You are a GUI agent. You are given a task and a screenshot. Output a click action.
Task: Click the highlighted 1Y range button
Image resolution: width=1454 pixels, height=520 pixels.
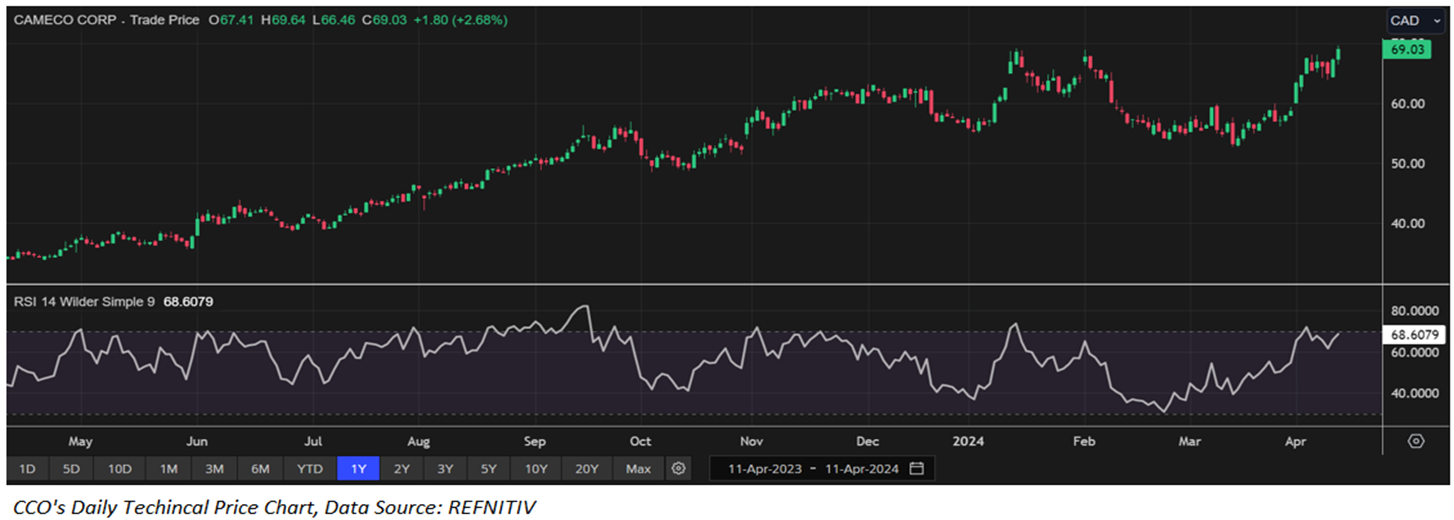pyautogui.click(x=358, y=468)
